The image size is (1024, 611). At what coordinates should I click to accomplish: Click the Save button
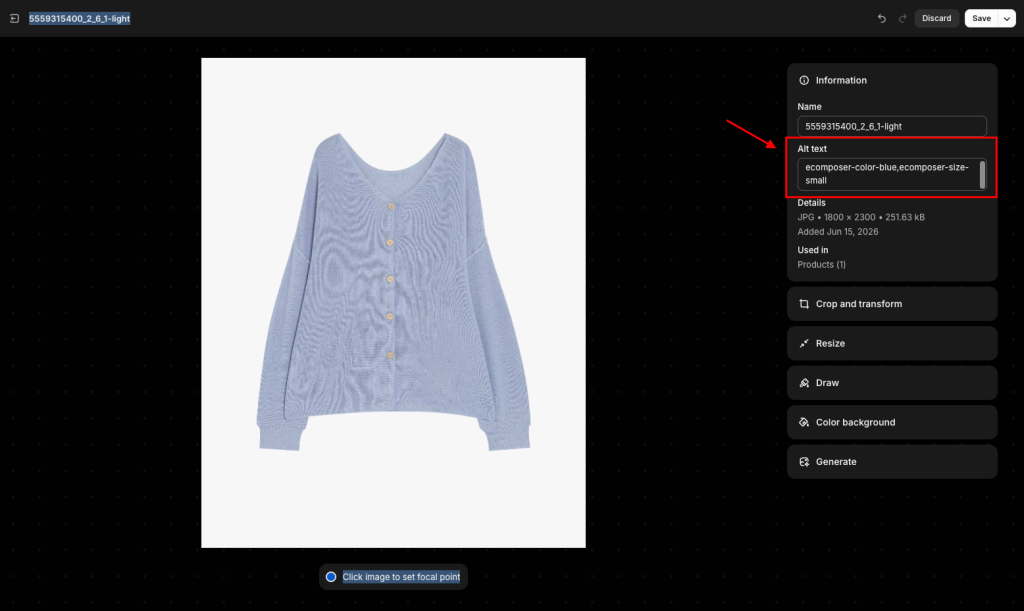tap(982, 18)
